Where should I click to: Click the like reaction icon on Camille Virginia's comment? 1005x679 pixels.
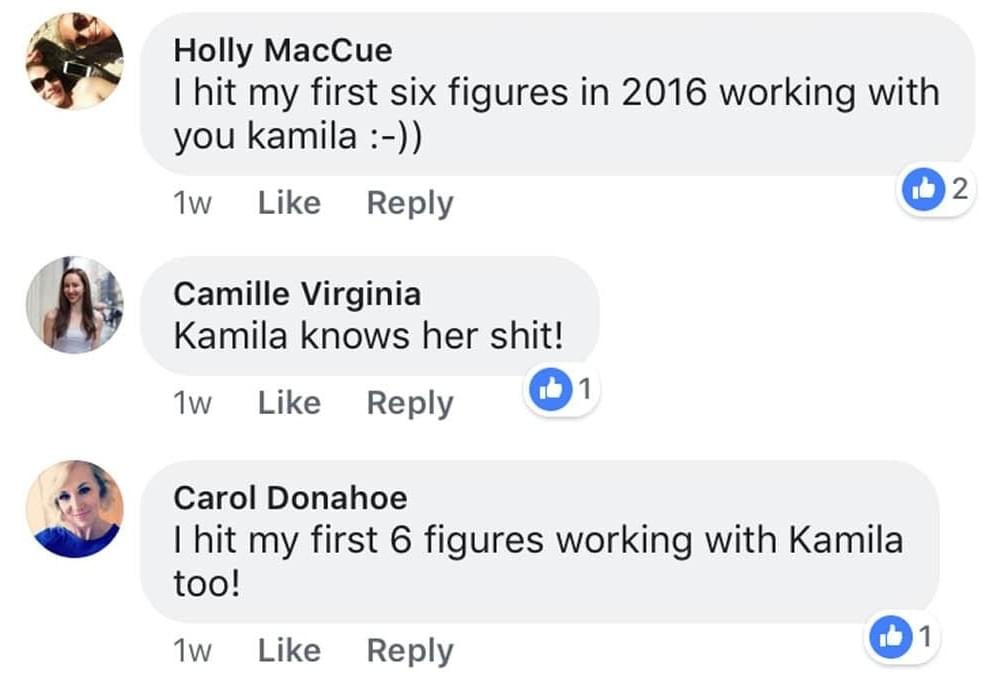click(x=551, y=389)
